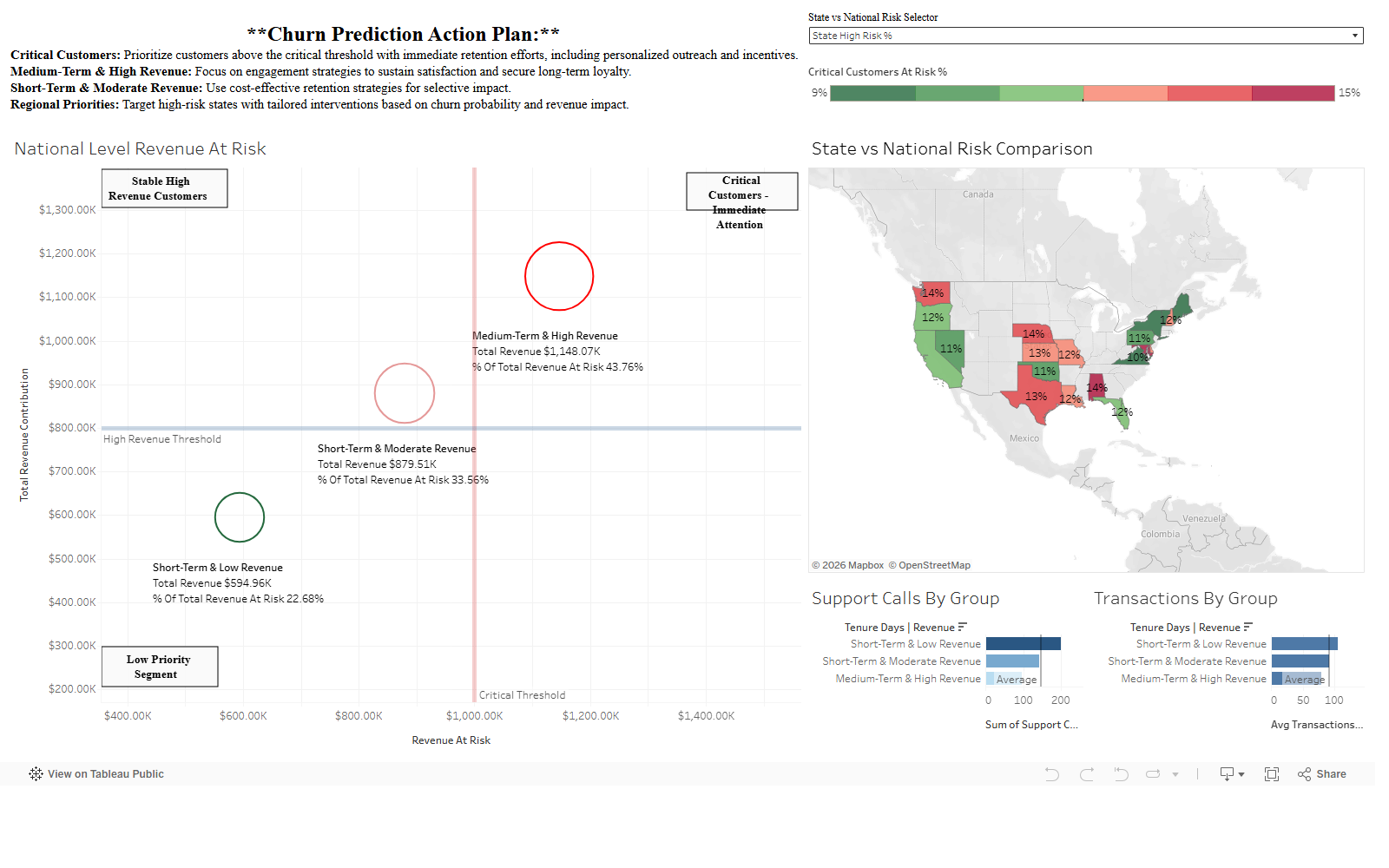Click the Refresh data icon in the toolbar

click(x=1153, y=774)
